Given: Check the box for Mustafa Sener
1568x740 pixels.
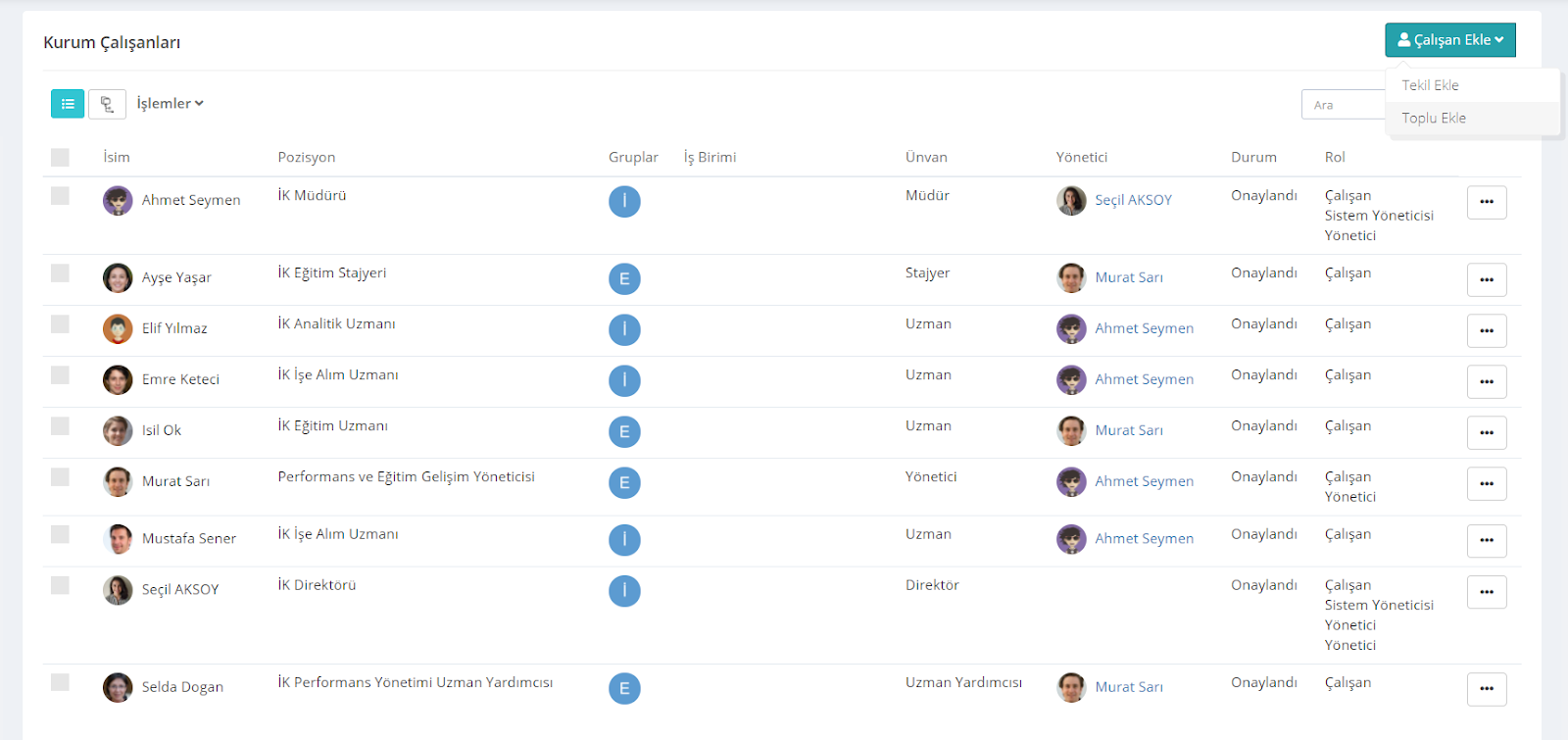Looking at the screenshot, I should 60,533.
